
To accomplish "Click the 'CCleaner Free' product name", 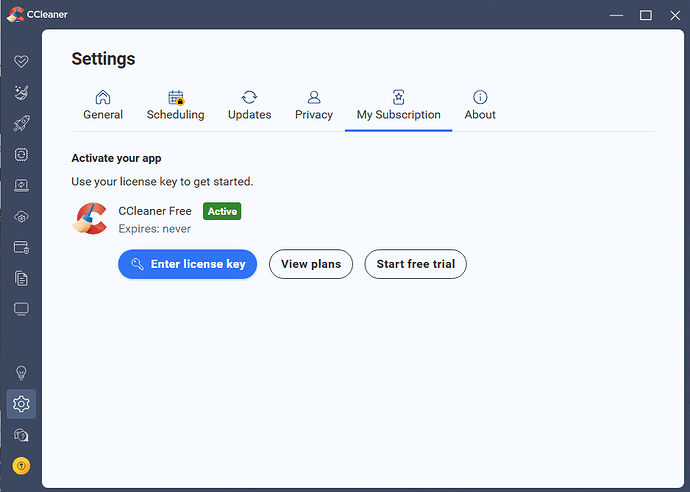I will click(155, 211).
